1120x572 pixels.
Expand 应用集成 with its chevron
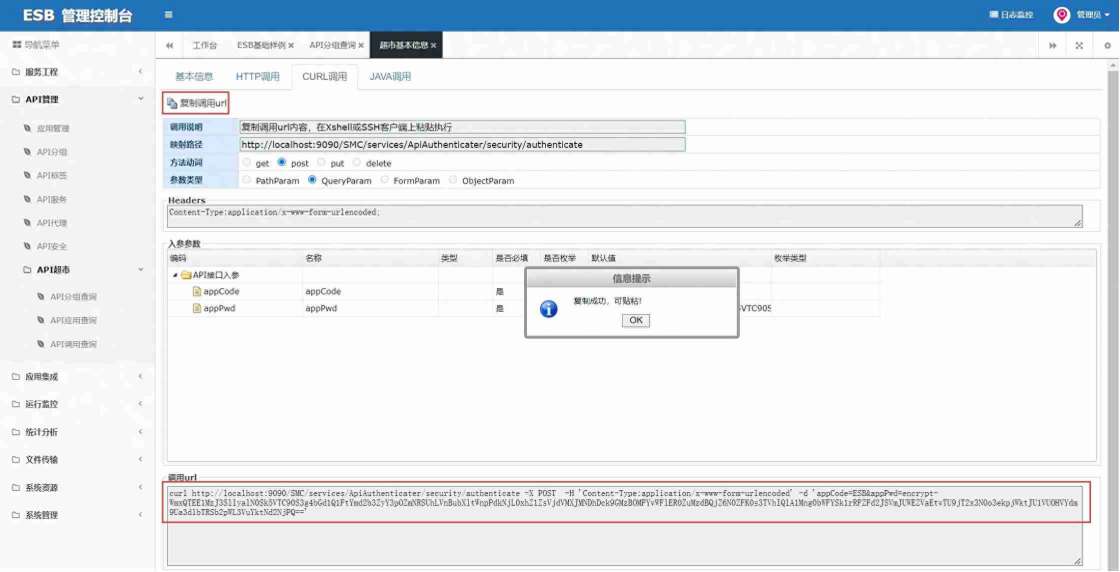[141, 376]
